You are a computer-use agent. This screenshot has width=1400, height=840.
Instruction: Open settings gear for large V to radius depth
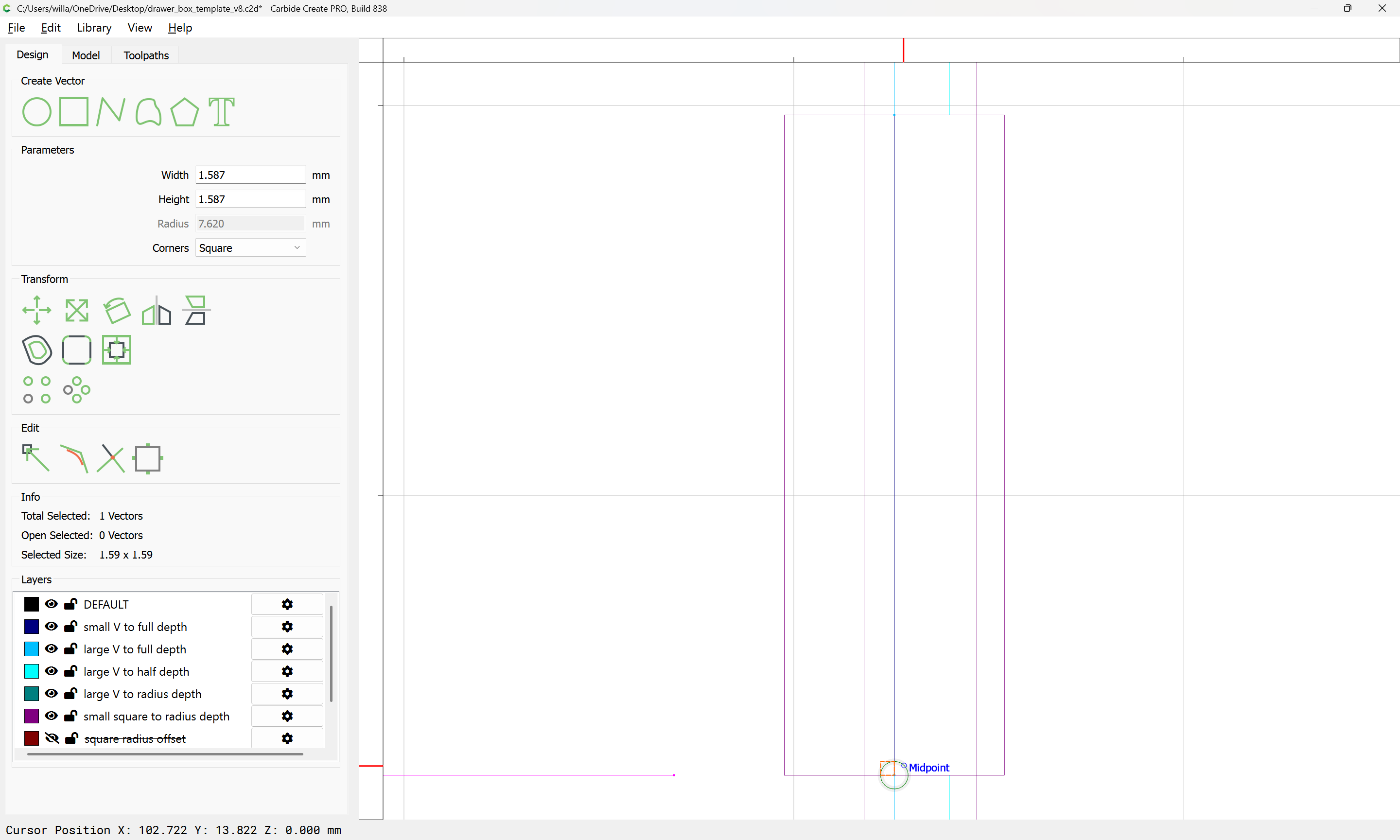(x=287, y=693)
